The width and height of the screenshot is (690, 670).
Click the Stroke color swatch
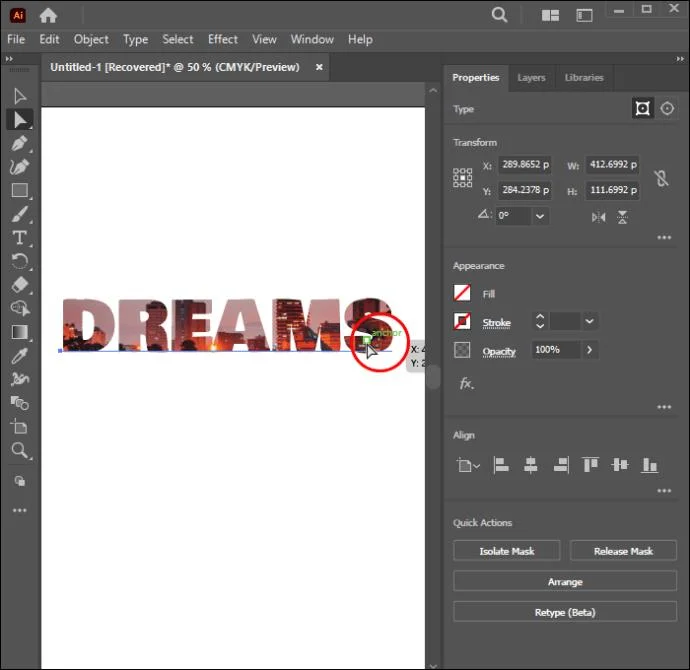pos(462,321)
